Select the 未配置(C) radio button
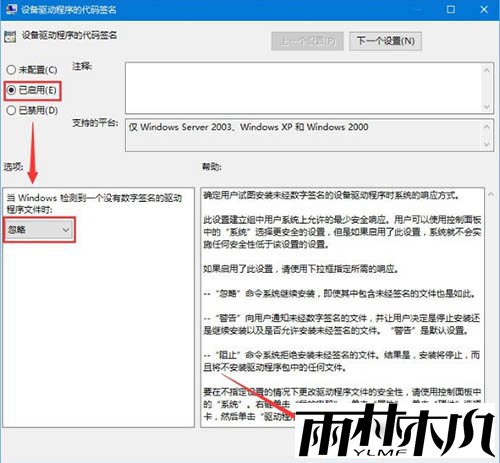Screen dimensions: 500x463 click(x=11, y=70)
